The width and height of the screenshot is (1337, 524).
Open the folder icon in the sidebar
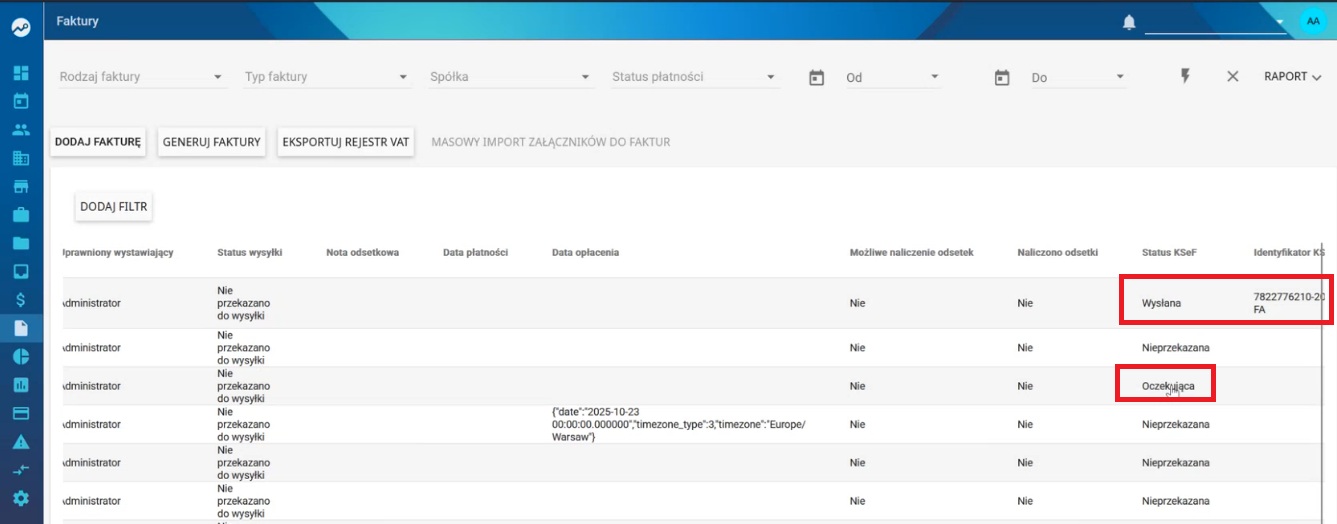click(x=21, y=243)
